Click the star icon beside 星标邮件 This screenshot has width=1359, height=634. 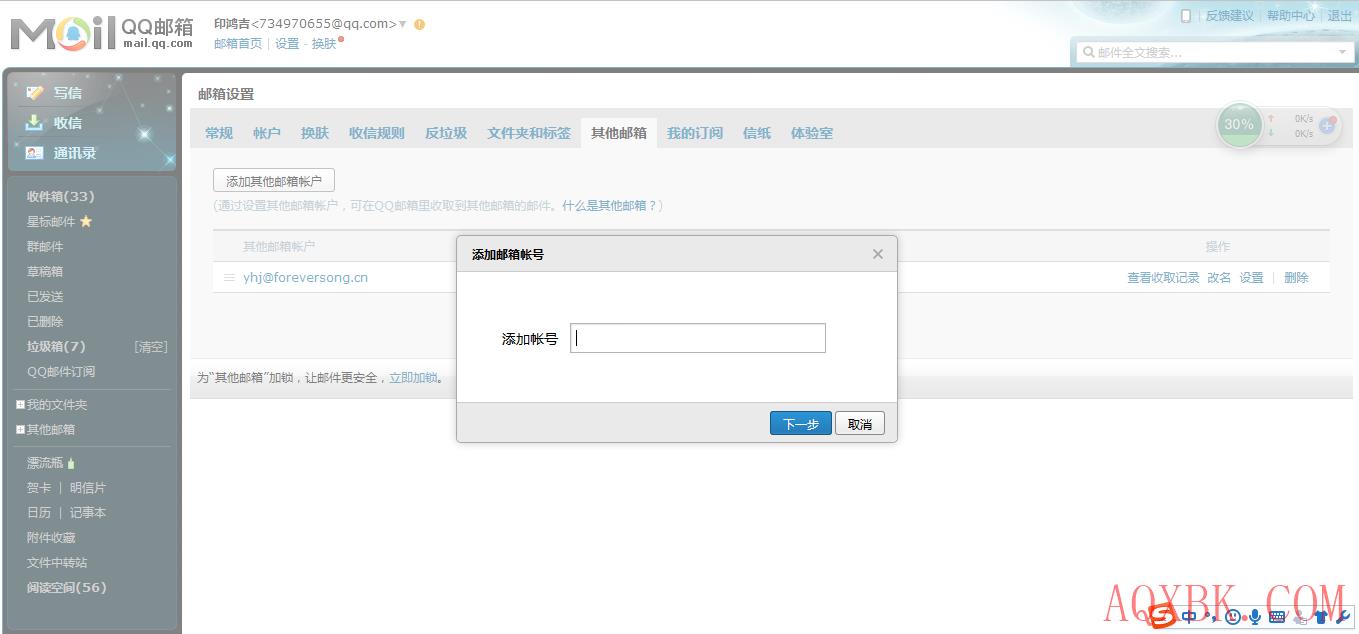86,222
